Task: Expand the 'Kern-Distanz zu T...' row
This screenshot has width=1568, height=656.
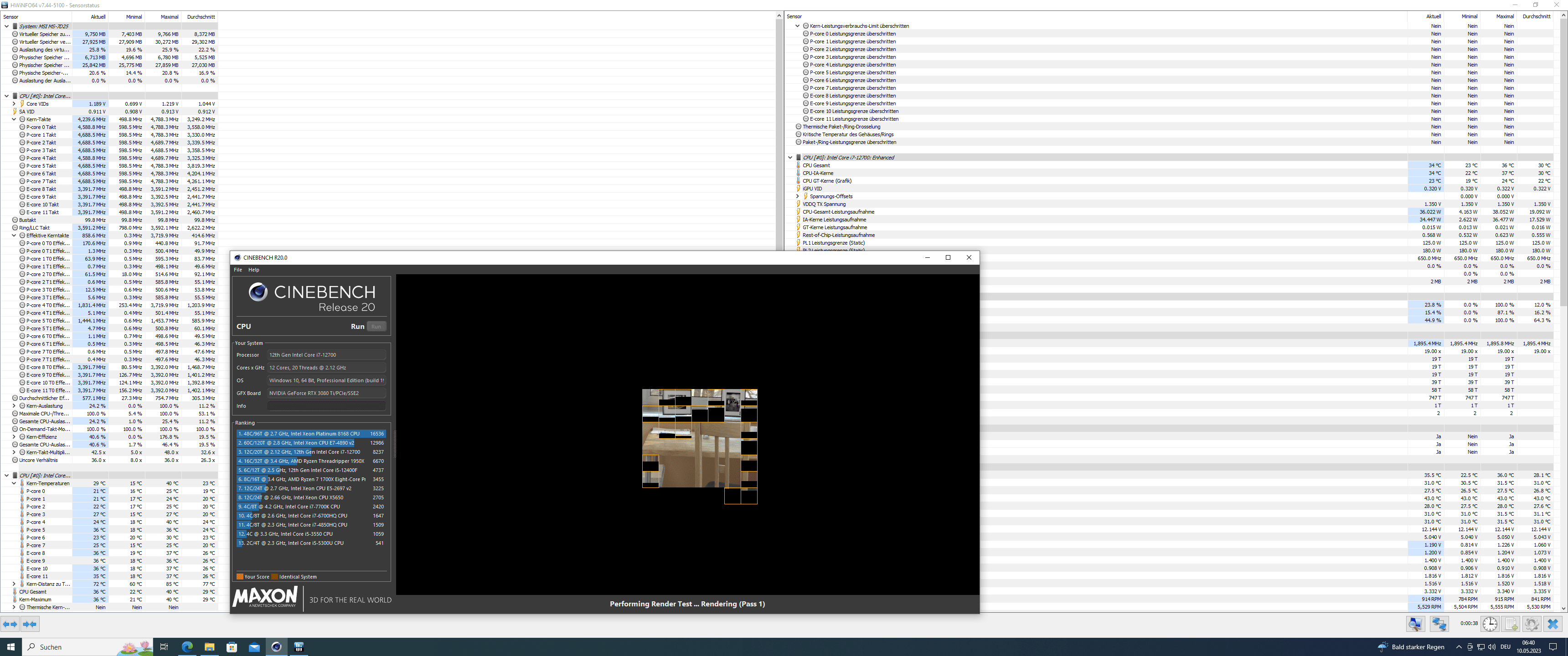Action: [14, 584]
